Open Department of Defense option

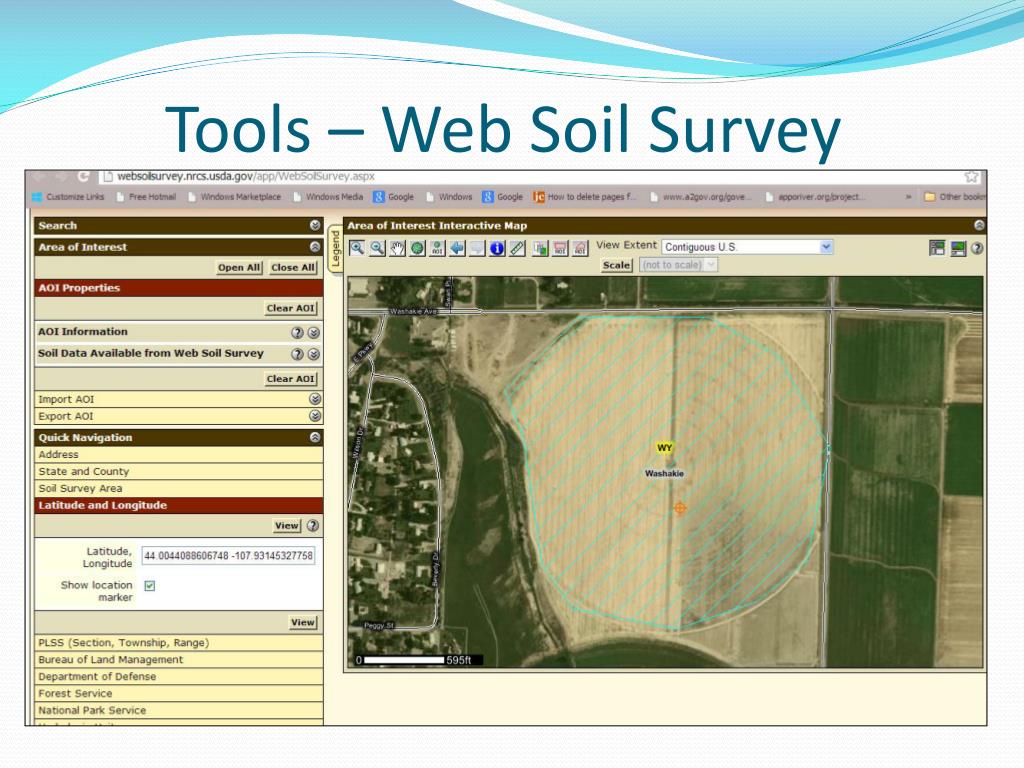pyautogui.click(x=179, y=677)
